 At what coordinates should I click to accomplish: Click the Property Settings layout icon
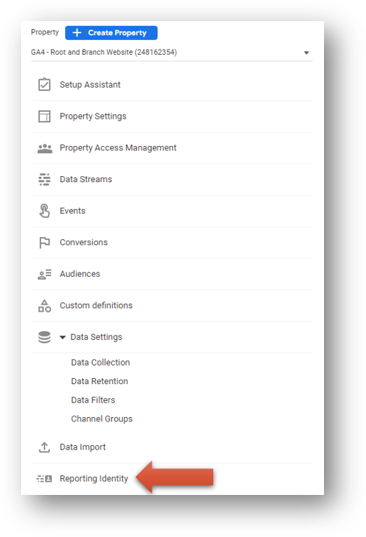[x=44, y=116]
